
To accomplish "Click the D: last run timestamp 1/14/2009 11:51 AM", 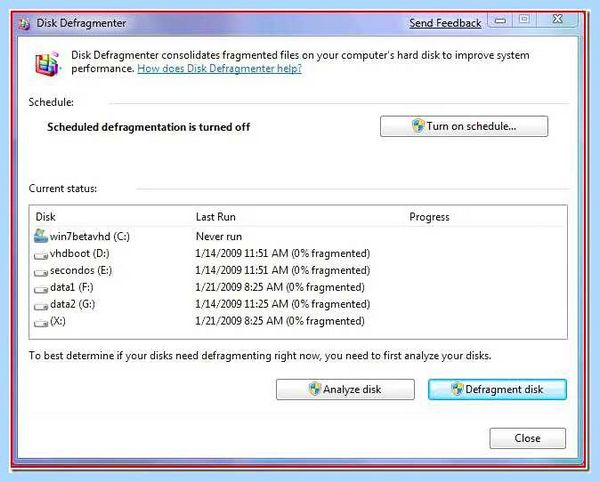I will pos(282,253).
